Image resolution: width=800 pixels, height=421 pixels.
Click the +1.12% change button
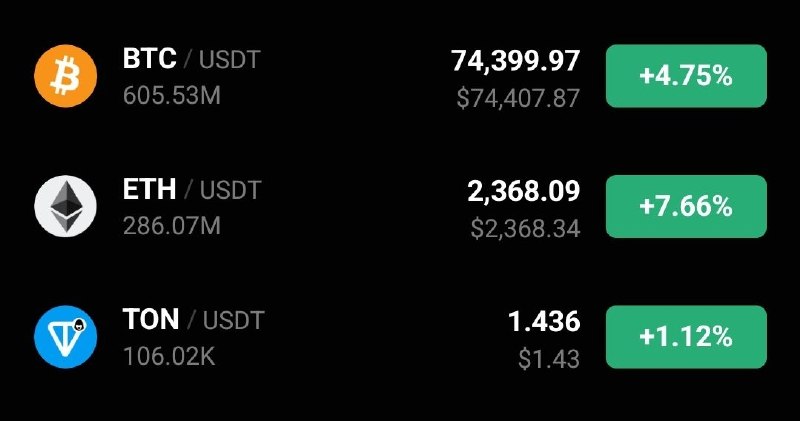(686, 337)
